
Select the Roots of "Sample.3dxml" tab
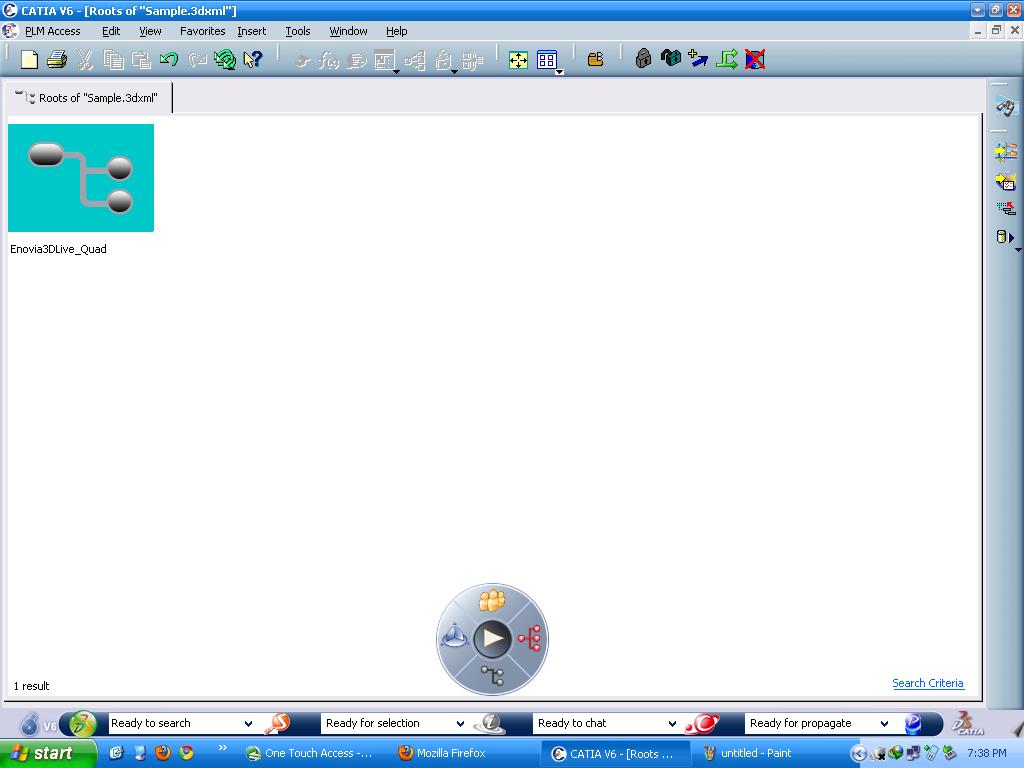[89, 98]
